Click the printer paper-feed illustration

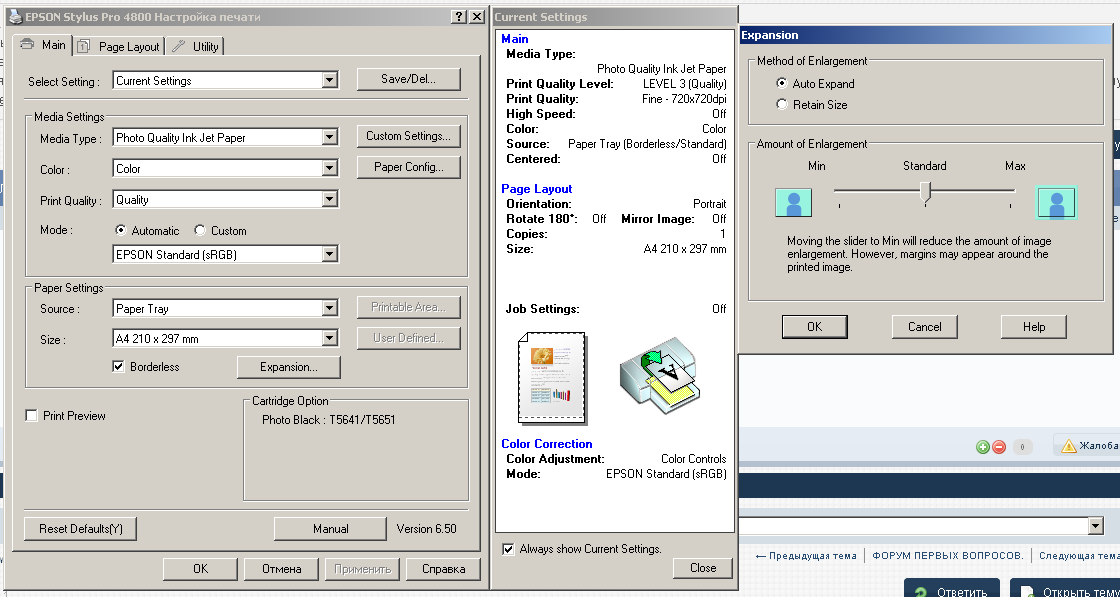point(660,377)
